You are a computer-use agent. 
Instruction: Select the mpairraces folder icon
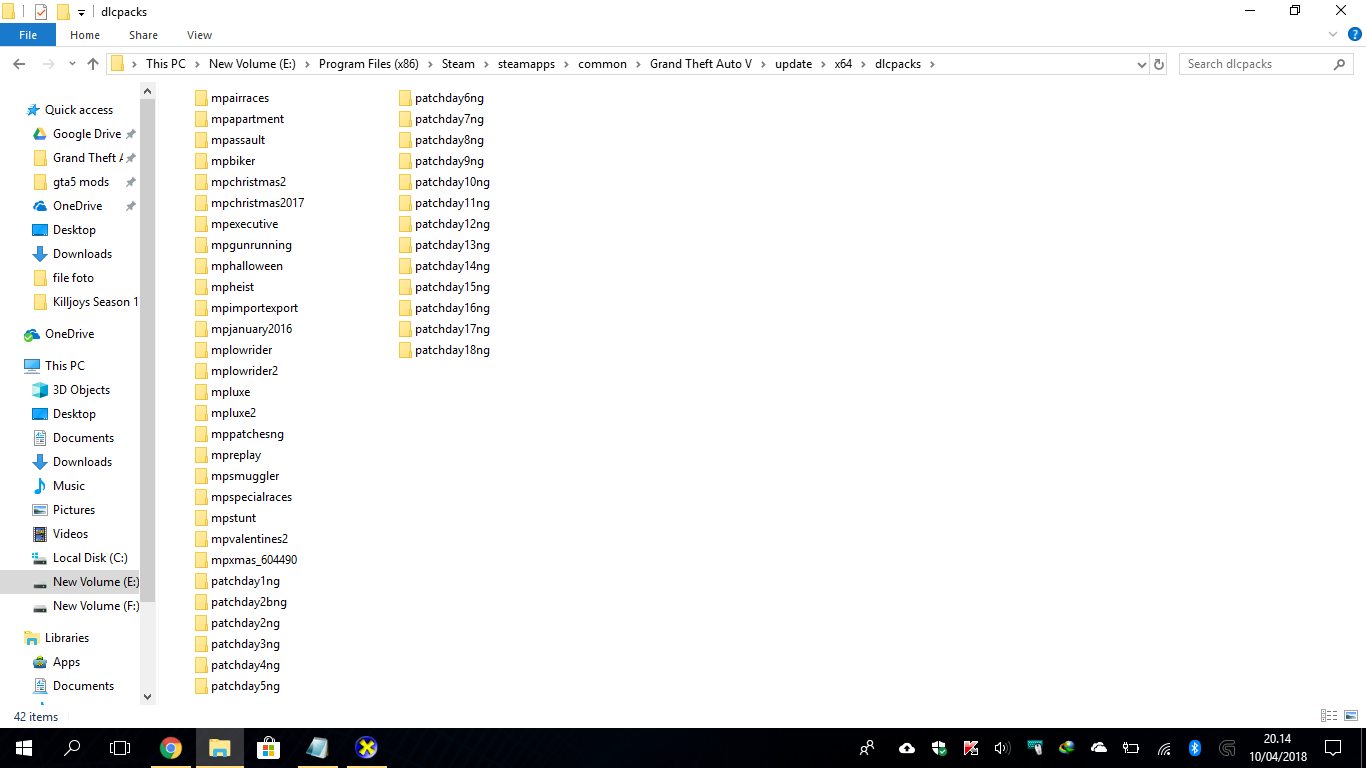point(201,98)
